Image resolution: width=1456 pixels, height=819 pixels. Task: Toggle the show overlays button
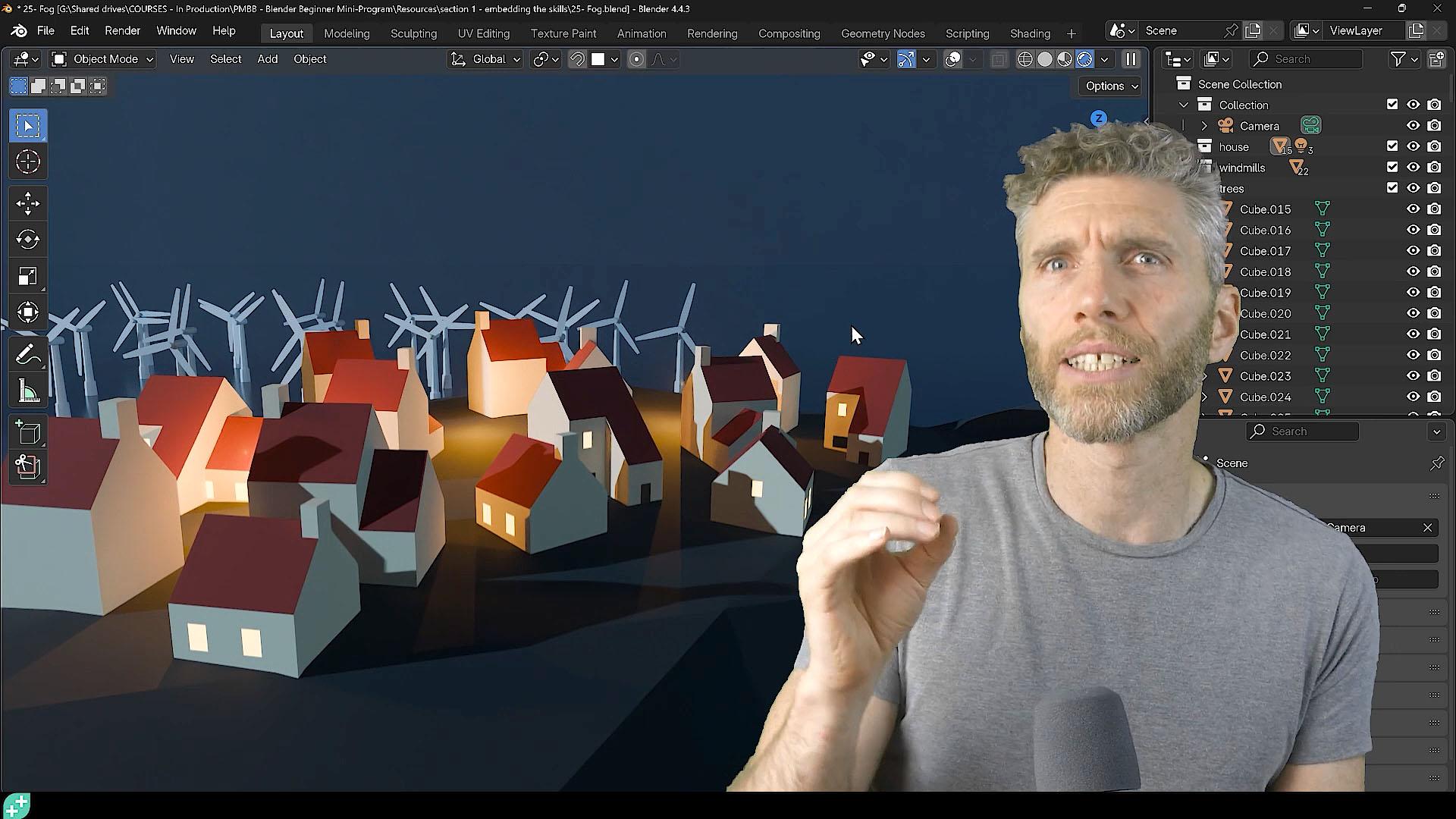click(953, 59)
